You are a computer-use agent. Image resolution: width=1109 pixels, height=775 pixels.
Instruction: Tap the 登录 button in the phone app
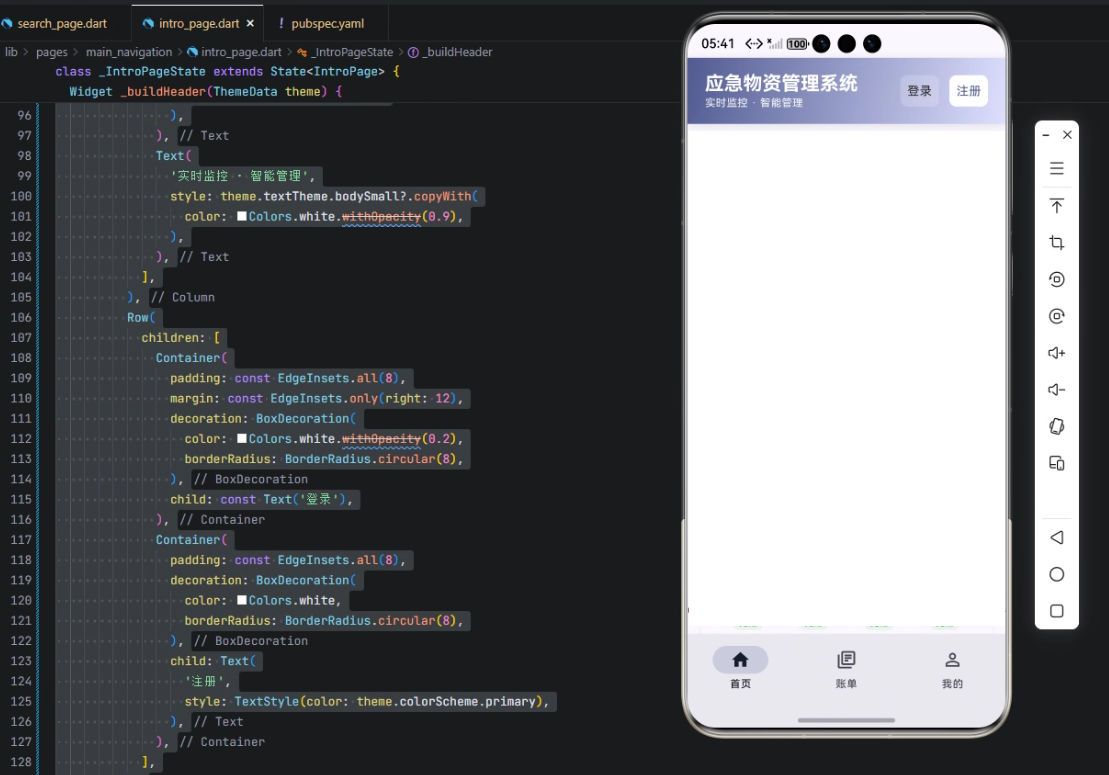pos(919,91)
